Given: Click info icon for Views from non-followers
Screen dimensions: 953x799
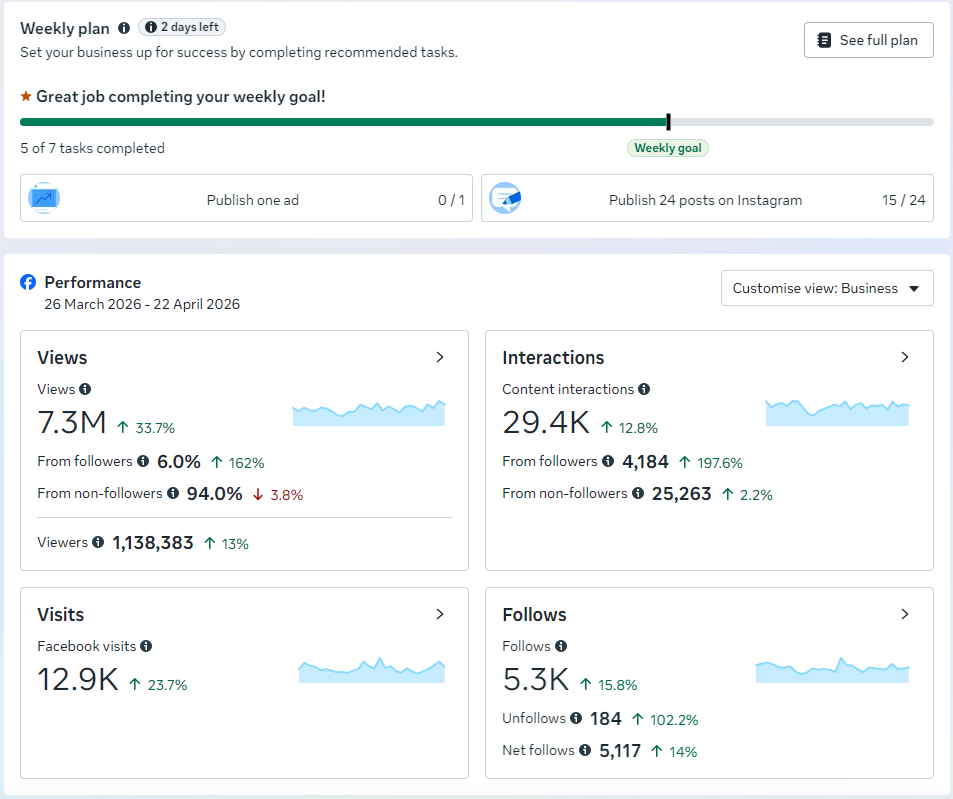Looking at the screenshot, I should pos(173,493).
